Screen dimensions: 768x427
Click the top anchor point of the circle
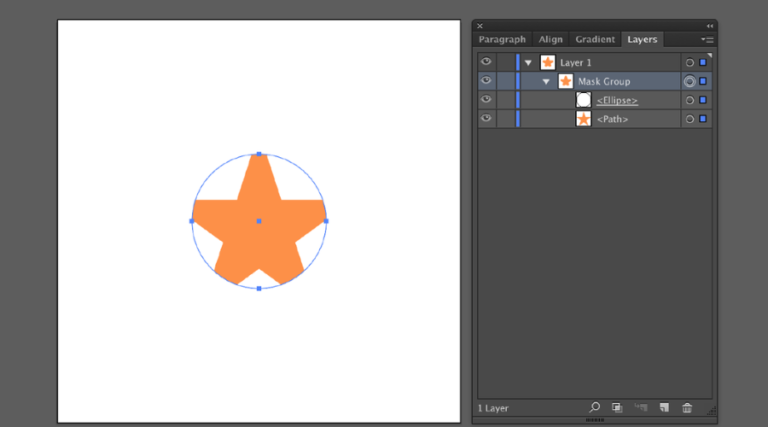tap(259, 154)
